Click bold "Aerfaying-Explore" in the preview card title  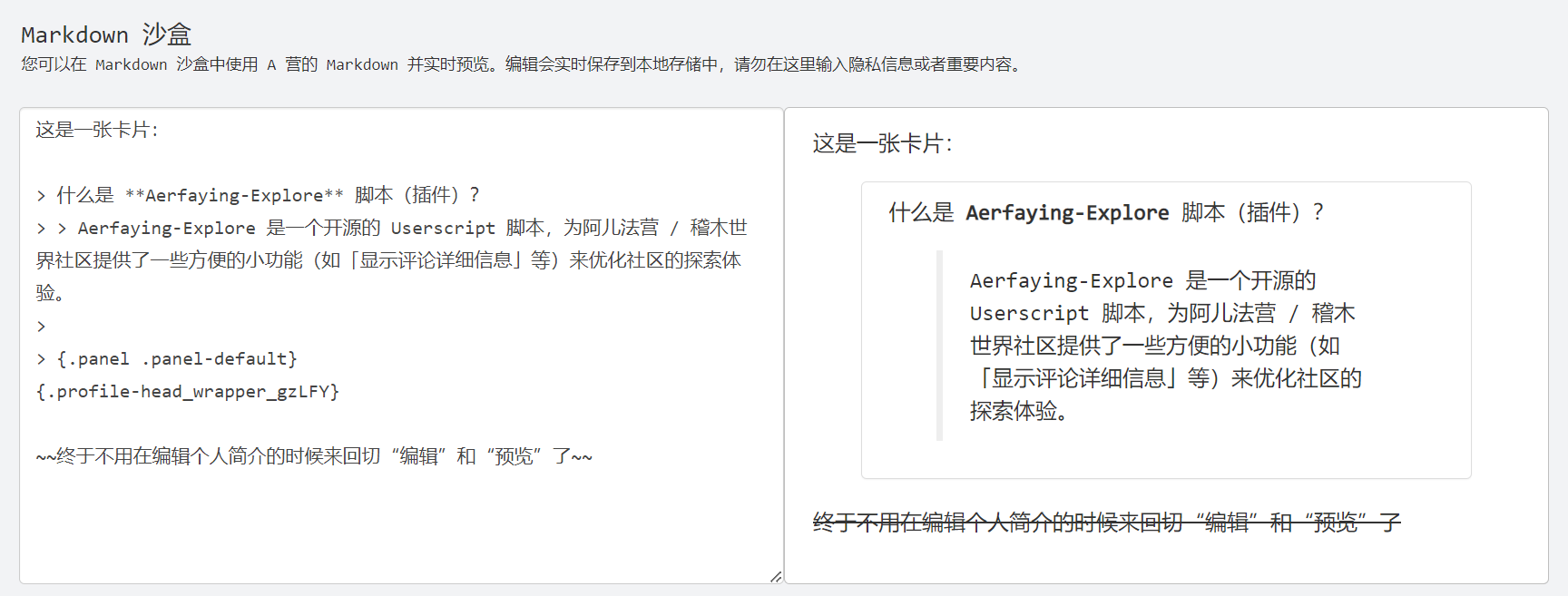pos(1067,212)
